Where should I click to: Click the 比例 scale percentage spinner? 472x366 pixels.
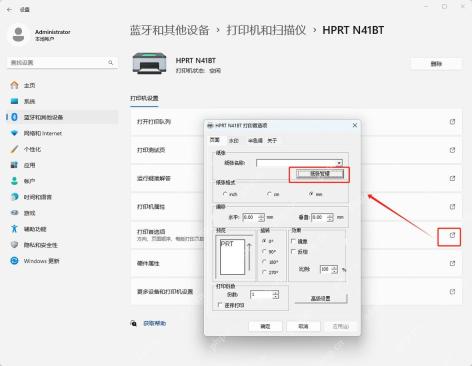[x=335, y=269]
